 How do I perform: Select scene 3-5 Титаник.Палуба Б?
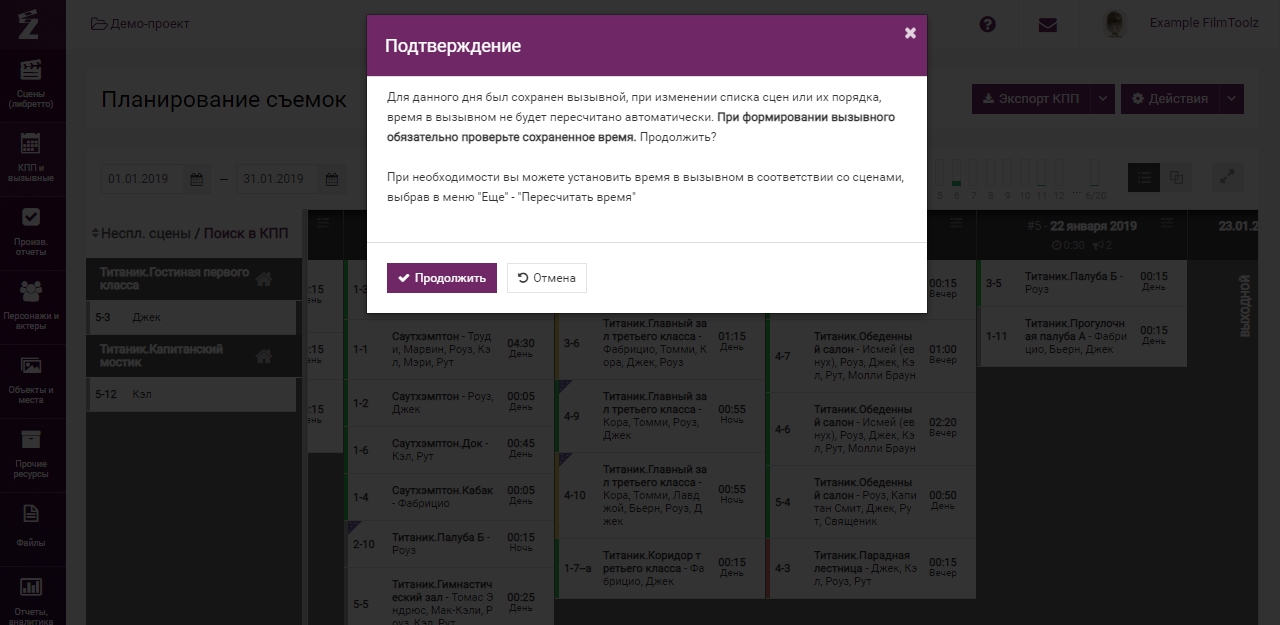(1082, 283)
